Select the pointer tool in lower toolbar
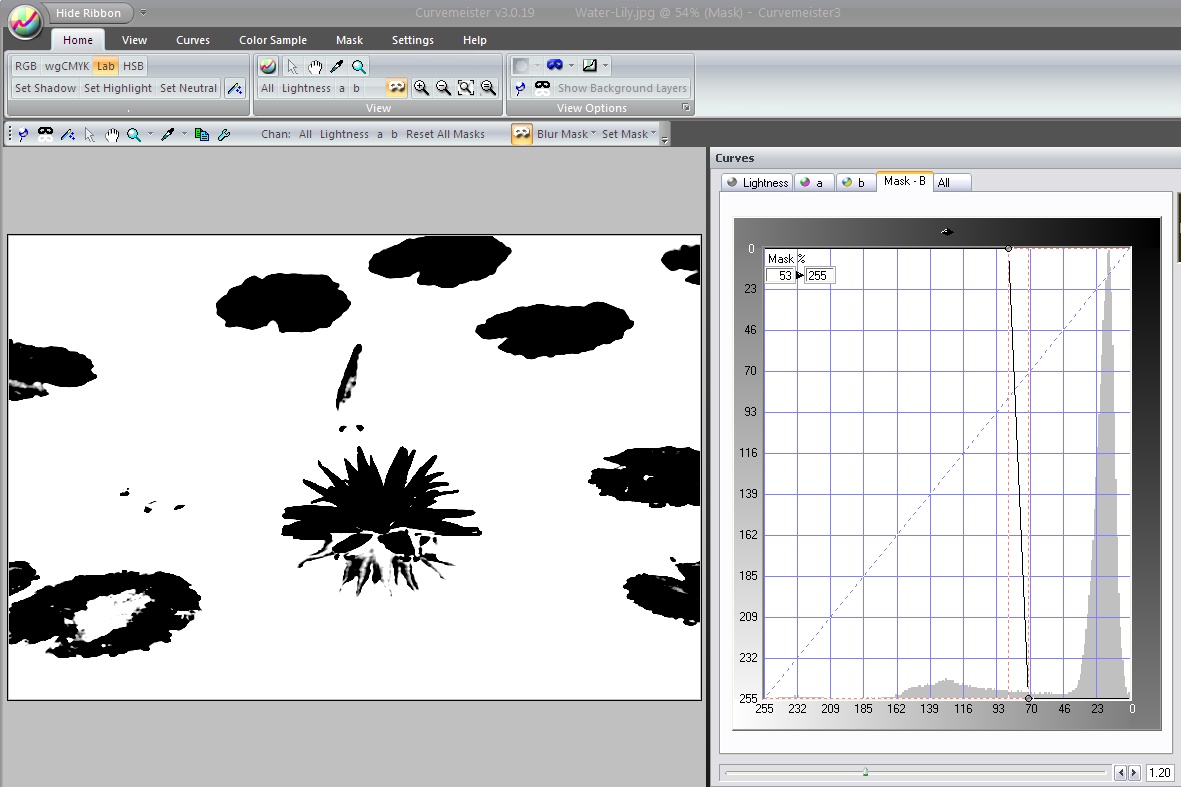 click(90, 134)
